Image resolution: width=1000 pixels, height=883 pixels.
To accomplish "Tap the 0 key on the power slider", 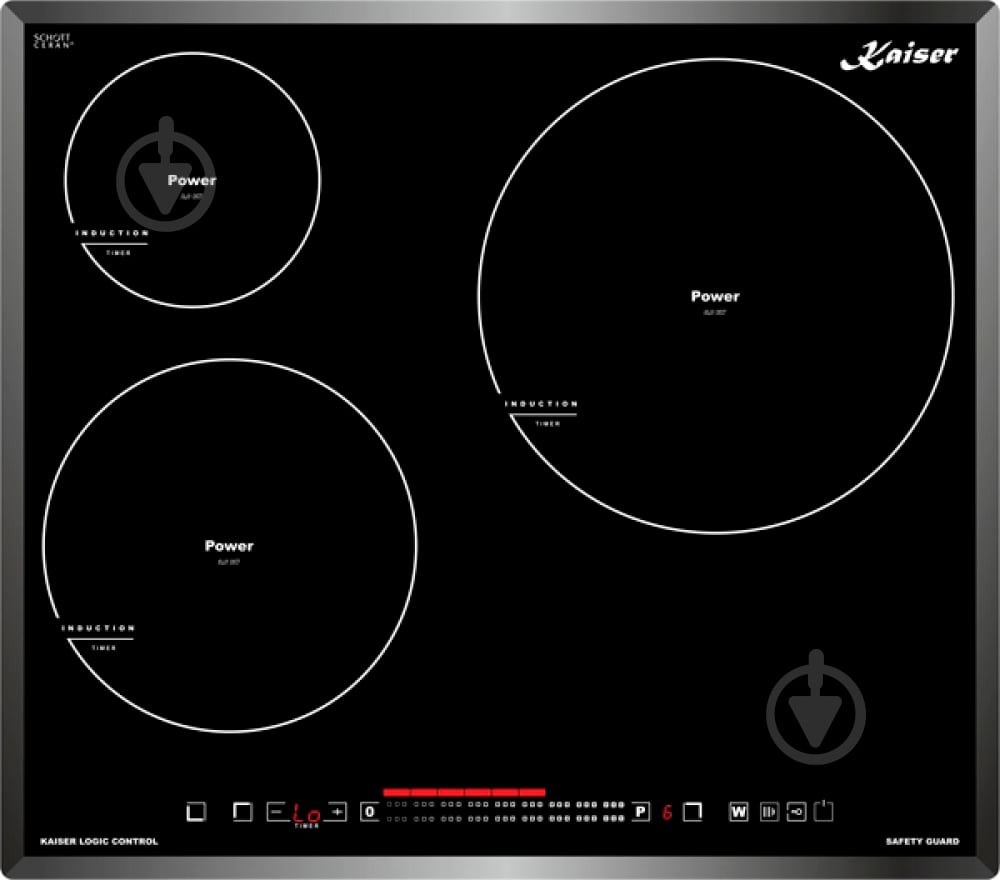I will 369,812.
